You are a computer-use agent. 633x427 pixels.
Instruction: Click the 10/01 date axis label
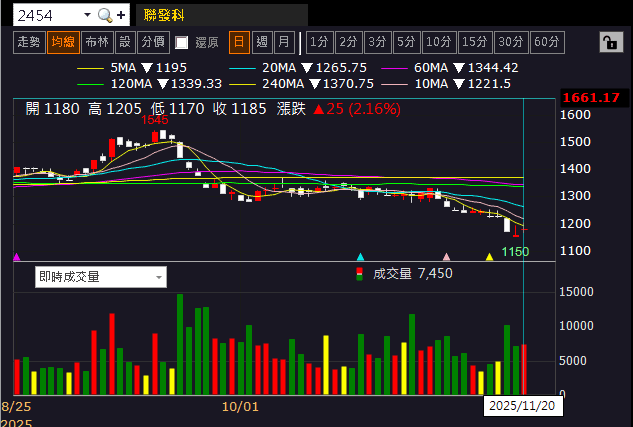[x=240, y=406]
